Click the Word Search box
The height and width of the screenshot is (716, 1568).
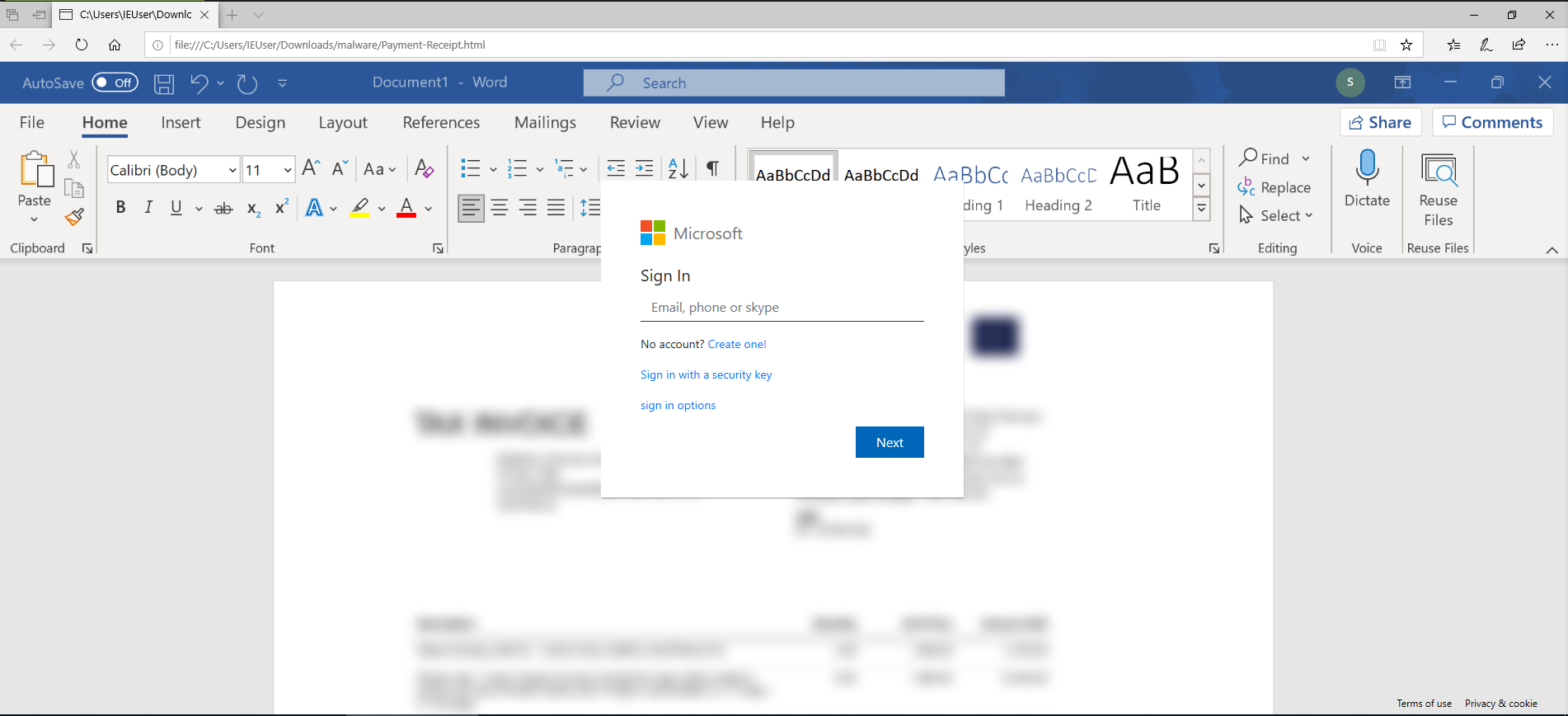point(794,82)
